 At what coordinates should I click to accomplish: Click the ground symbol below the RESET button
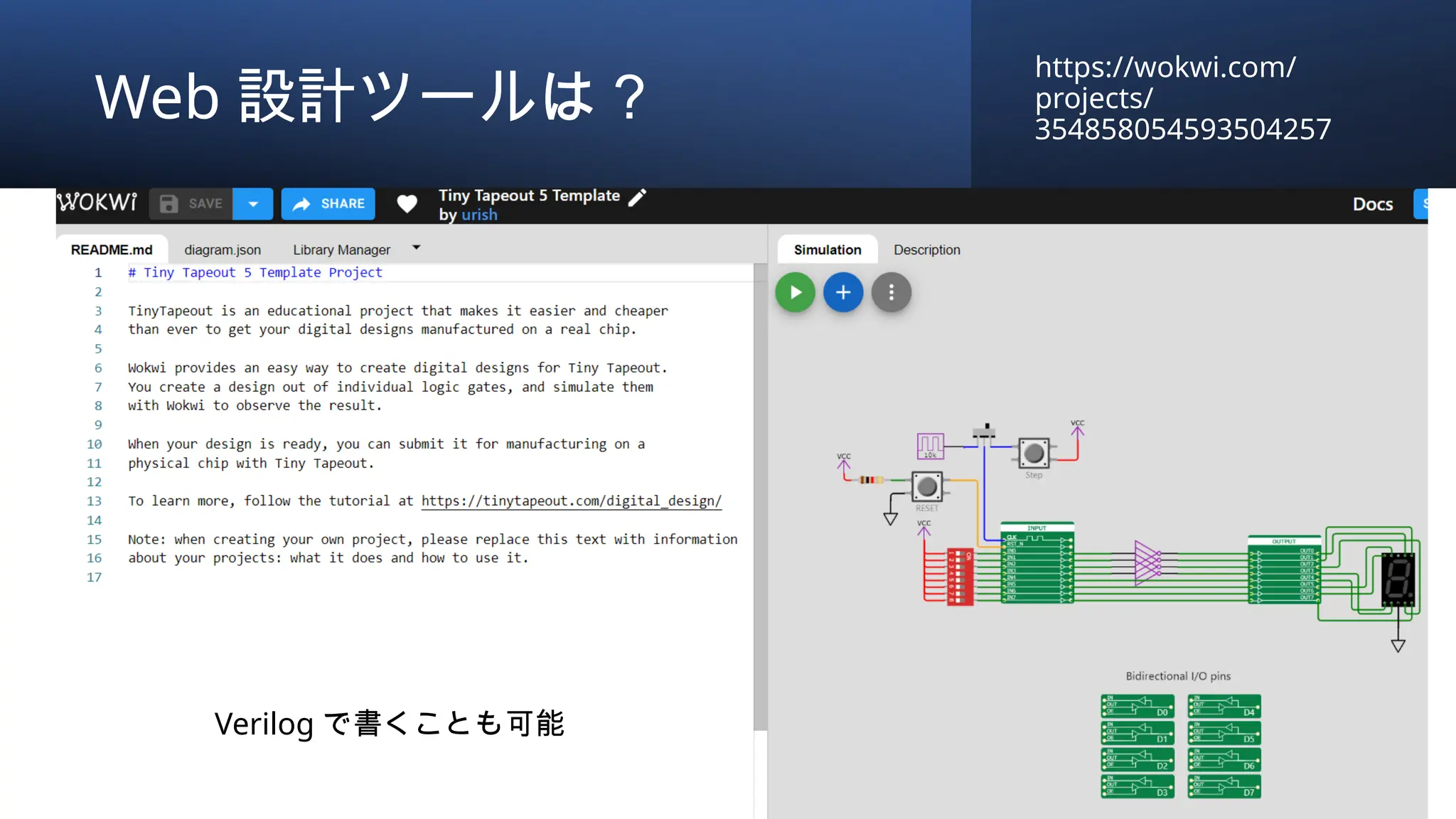(x=890, y=518)
